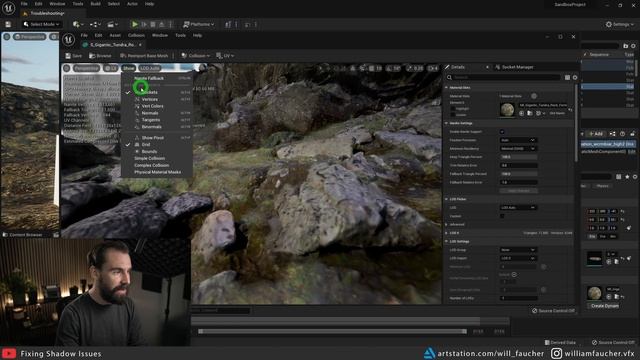Collapse LOD Settings section
Viewport: 640px width, 360px height.
coord(447,241)
